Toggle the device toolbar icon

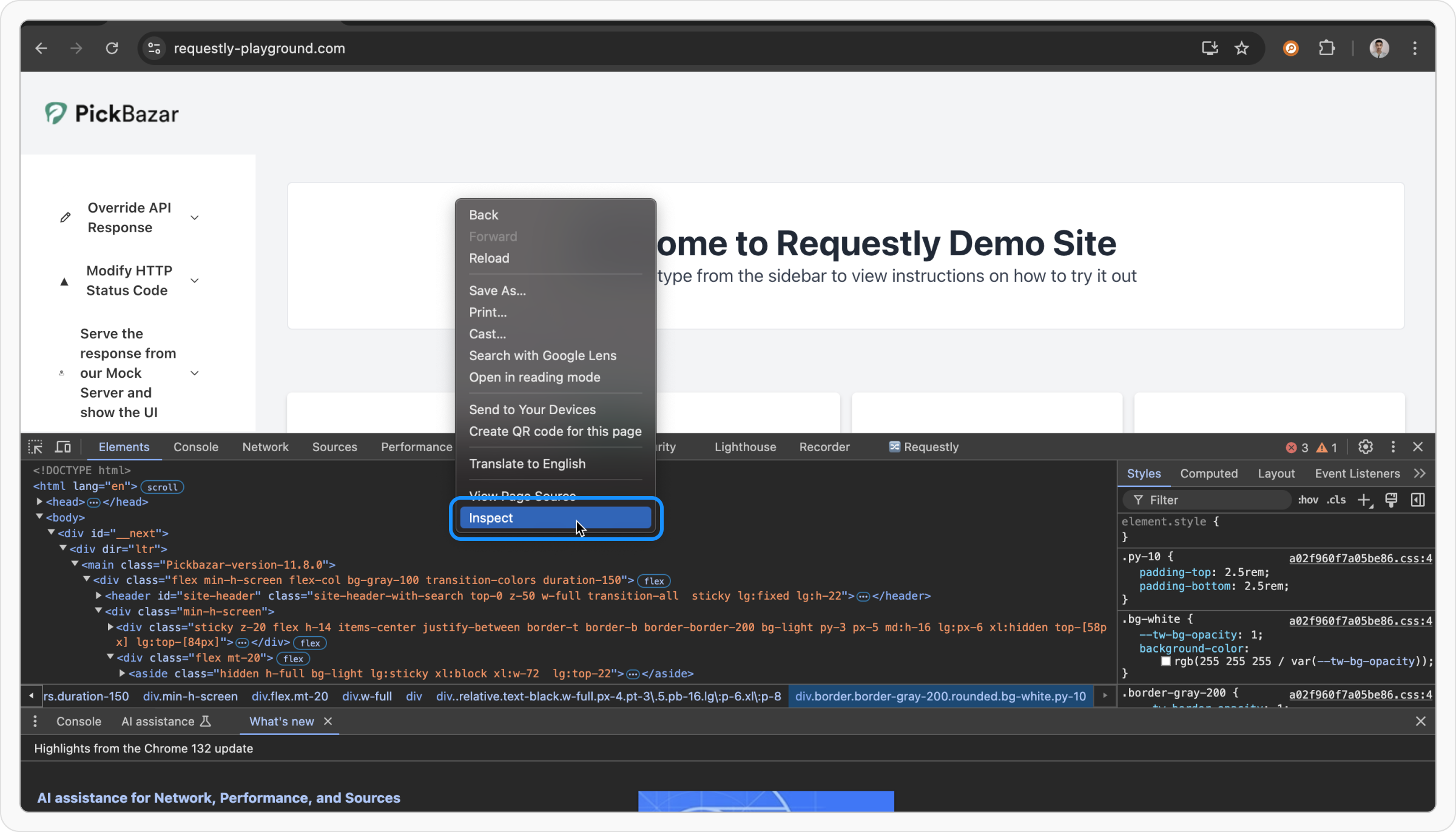pos(63,447)
